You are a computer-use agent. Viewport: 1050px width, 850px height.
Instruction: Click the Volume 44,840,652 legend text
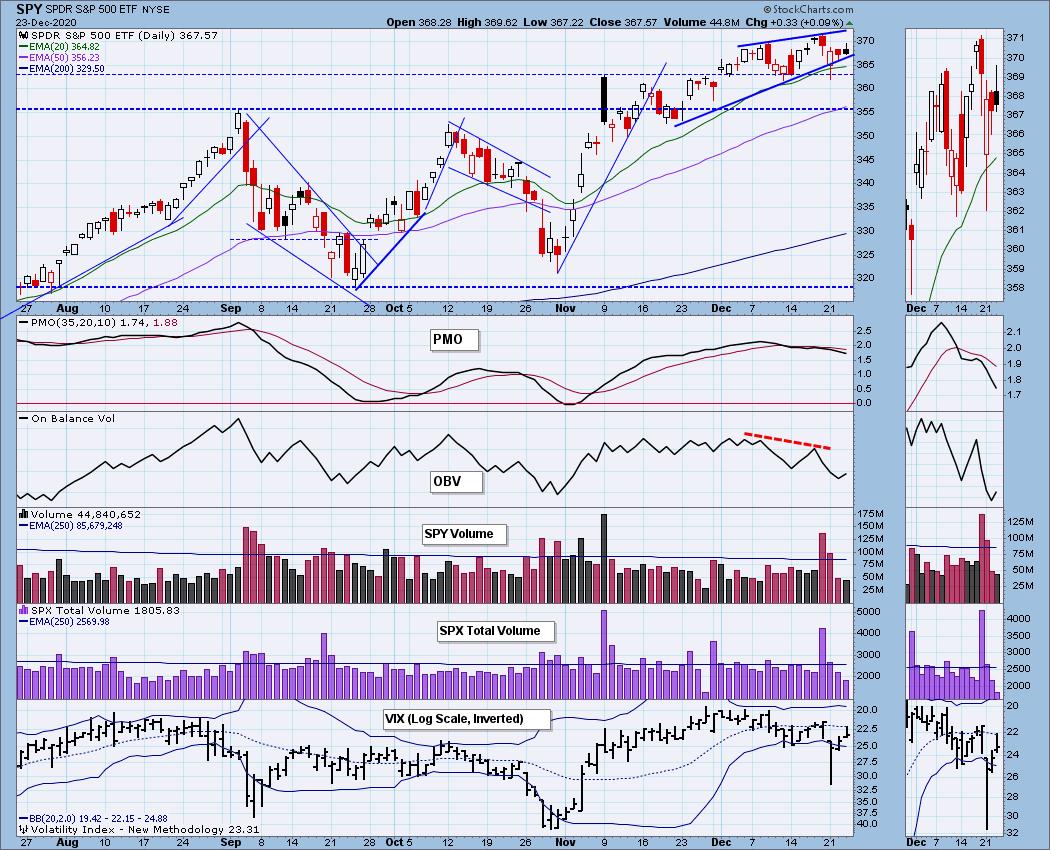[80, 514]
